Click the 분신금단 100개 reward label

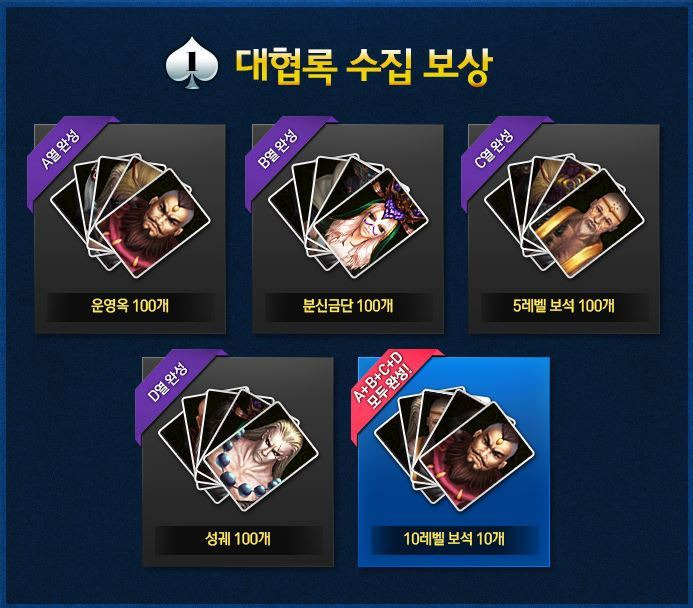point(348,305)
